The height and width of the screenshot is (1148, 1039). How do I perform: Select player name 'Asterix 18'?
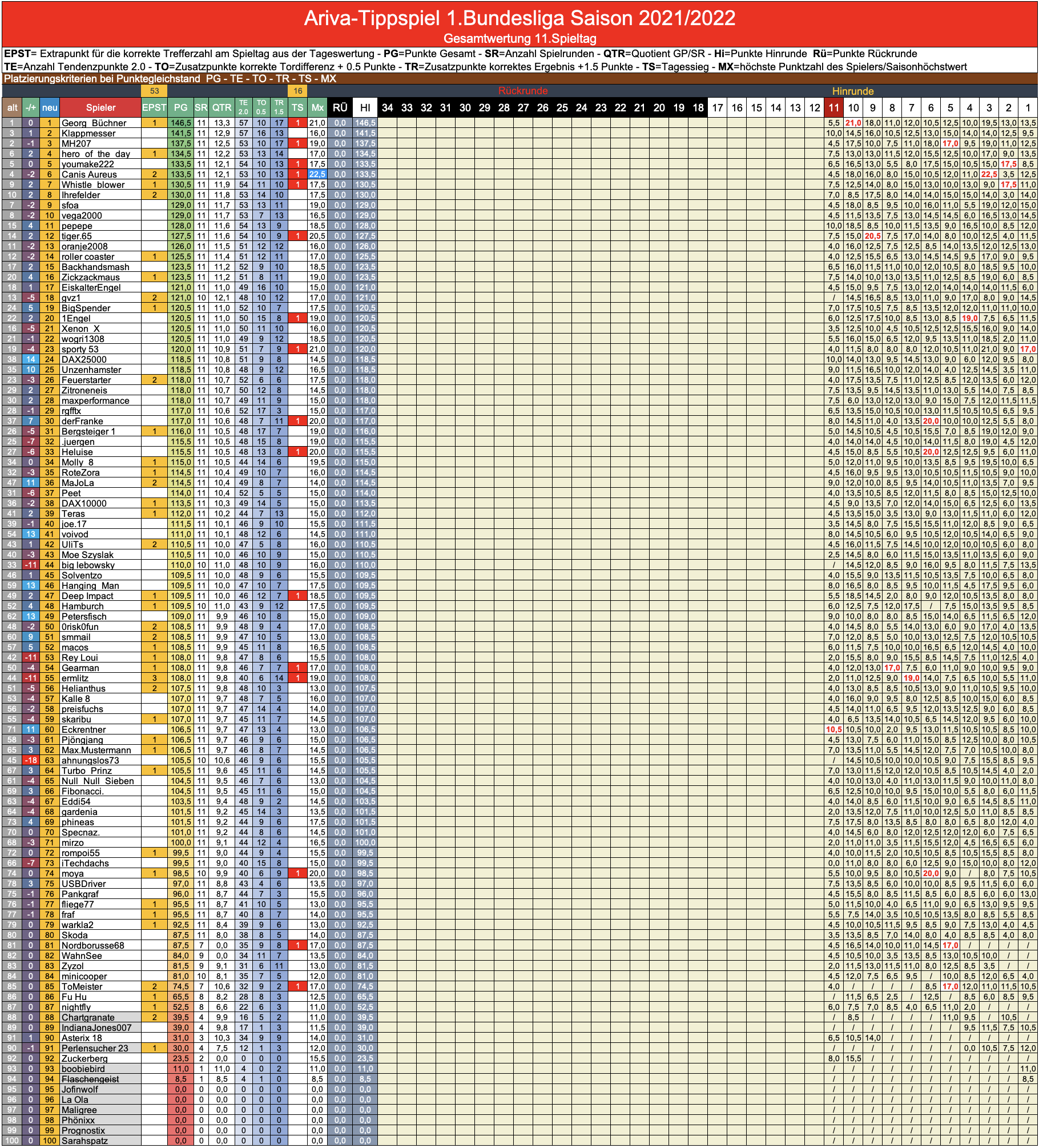(x=82, y=1038)
